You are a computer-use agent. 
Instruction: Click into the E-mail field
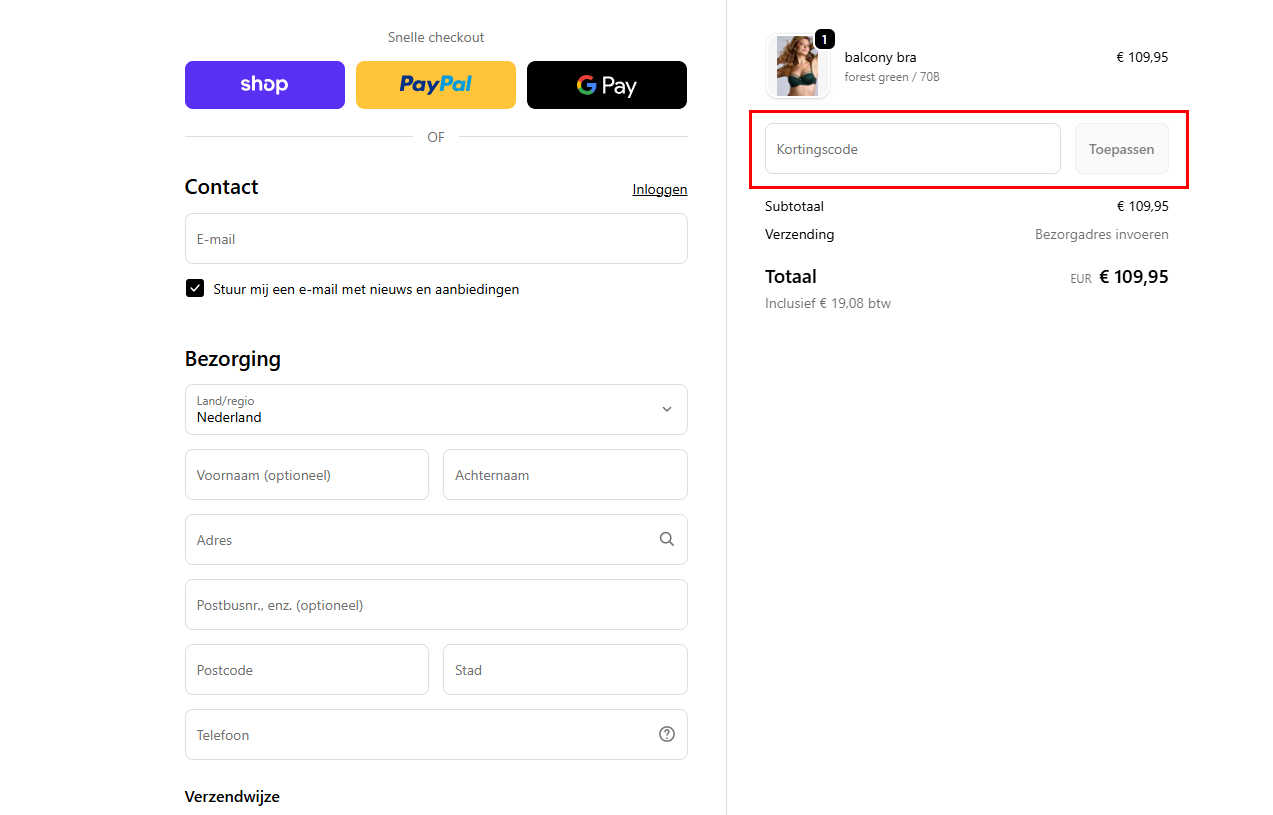tap(435, 239)
